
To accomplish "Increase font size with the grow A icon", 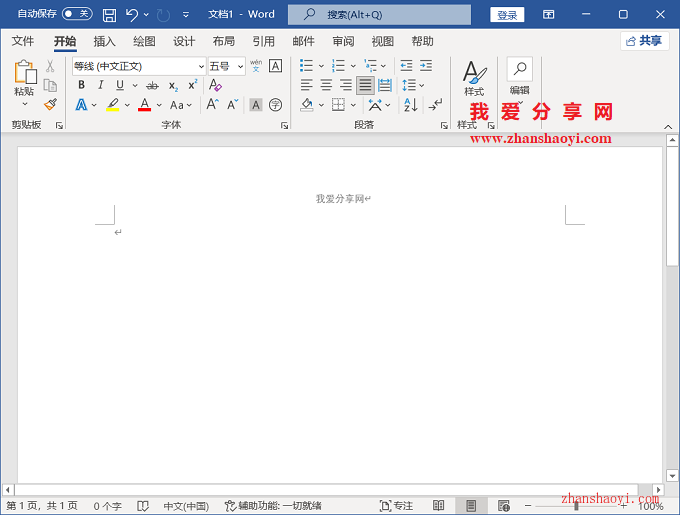I will (x=212, y=104).
